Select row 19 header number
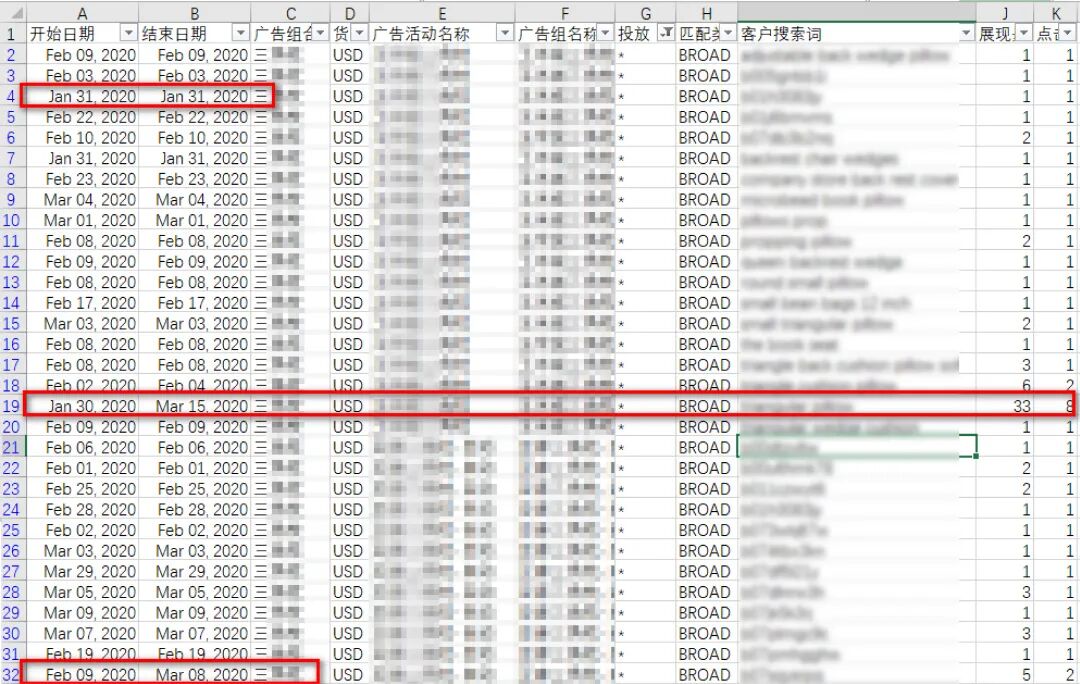Viewport: 1080px width, 684px height. tap(11, 406)
